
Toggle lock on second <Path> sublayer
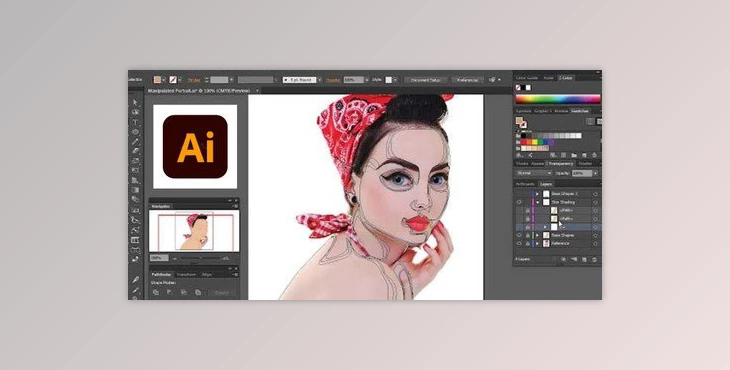click(527, 219)
